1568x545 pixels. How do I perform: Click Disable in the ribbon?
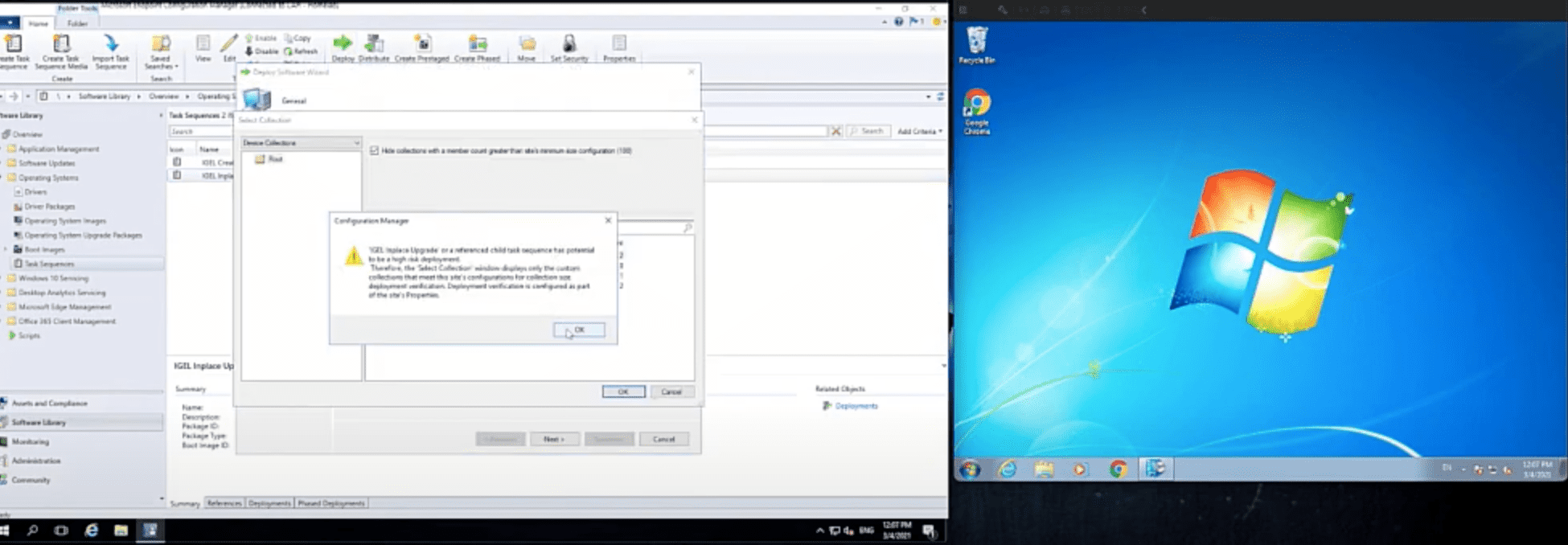pyautogui.click(x=262, y=51)
